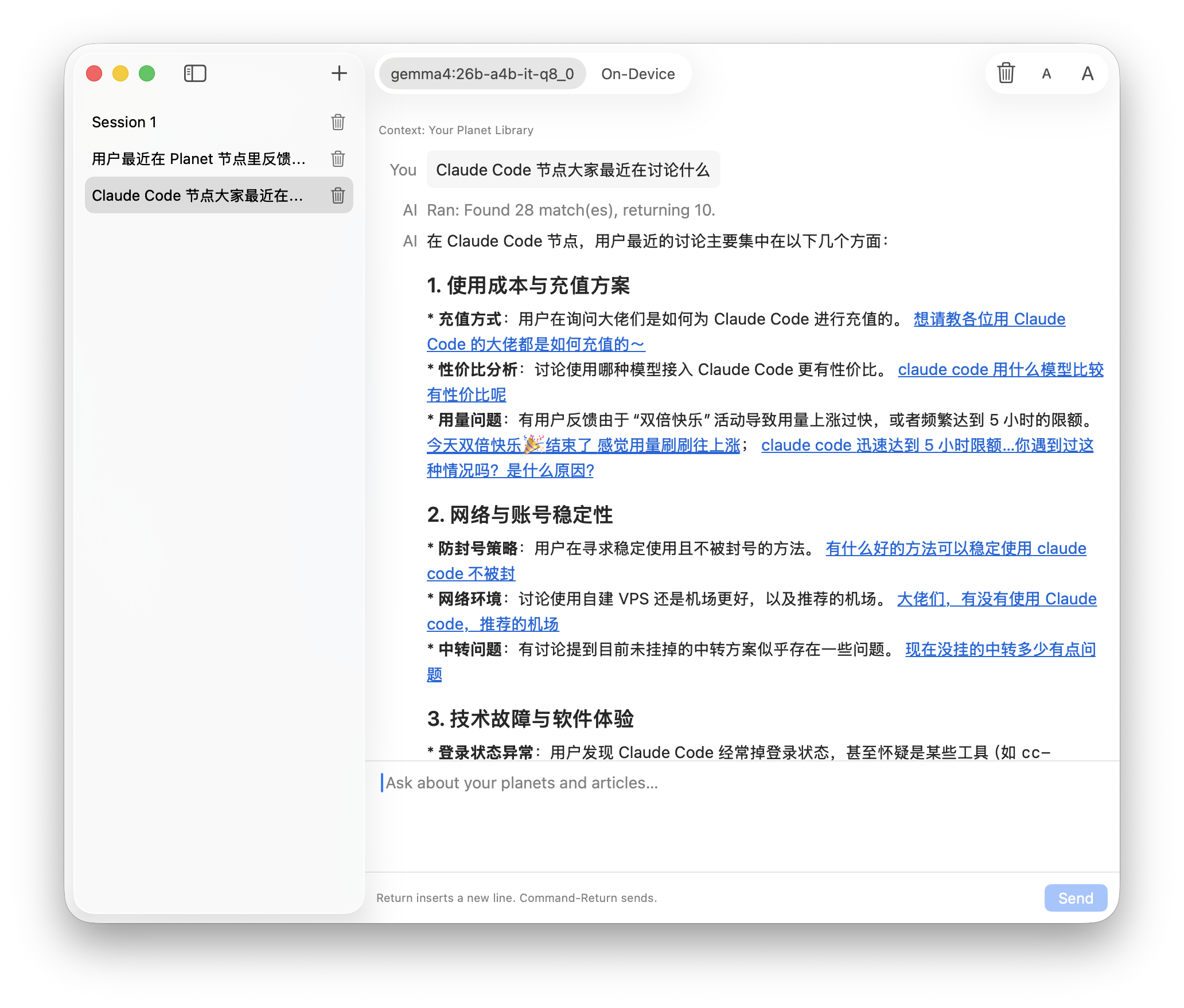Switch to On-Device model
The width and height of the screenshot is (1184, 1008).
click(x=638, y=74)
